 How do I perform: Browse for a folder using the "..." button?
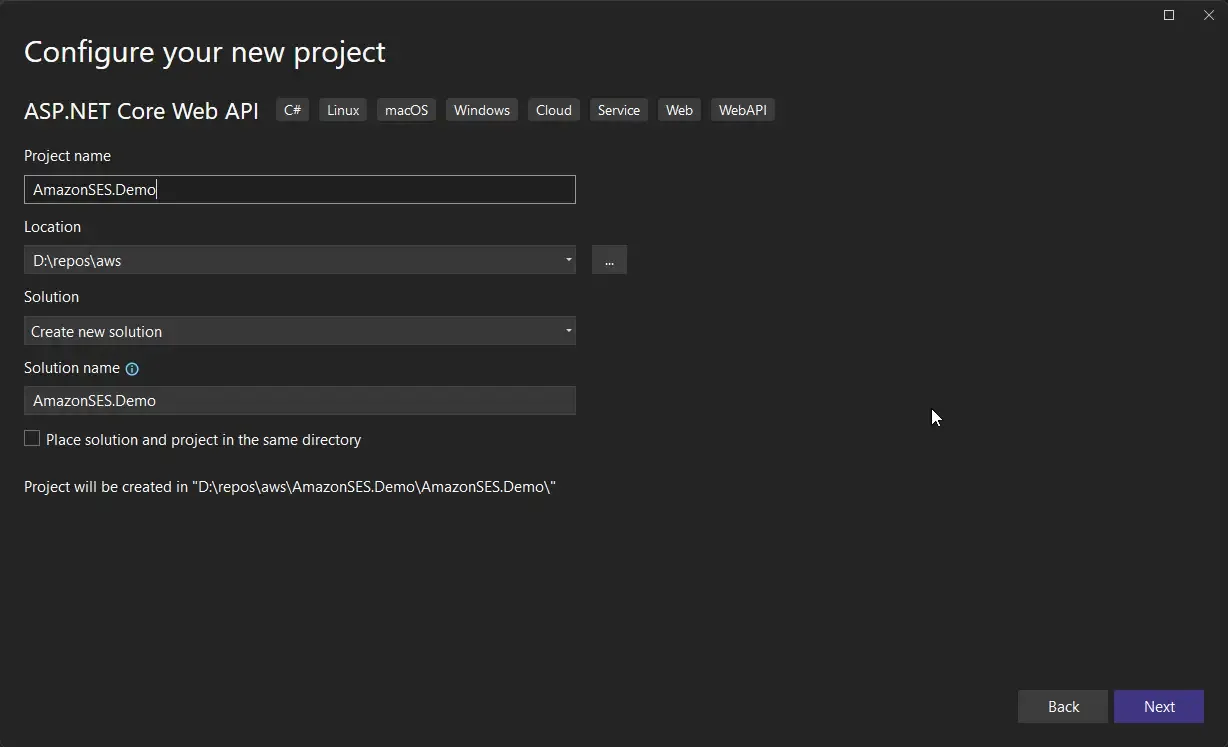coord(609,260)
